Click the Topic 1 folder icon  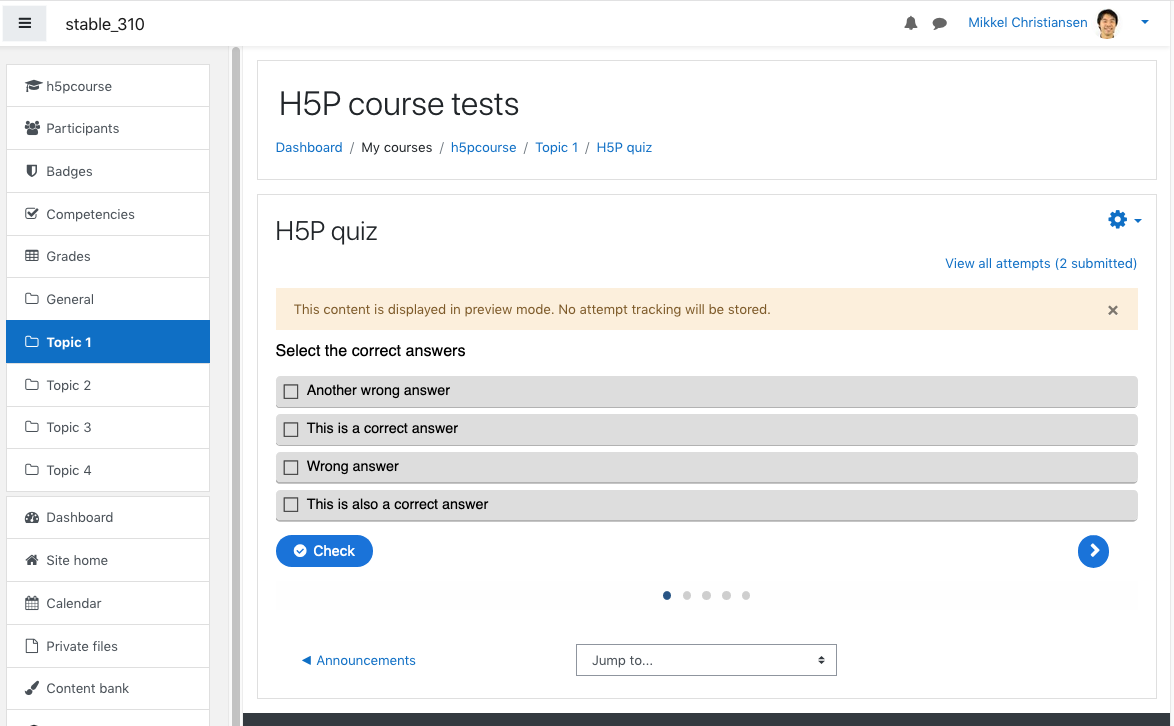point(31,342)
